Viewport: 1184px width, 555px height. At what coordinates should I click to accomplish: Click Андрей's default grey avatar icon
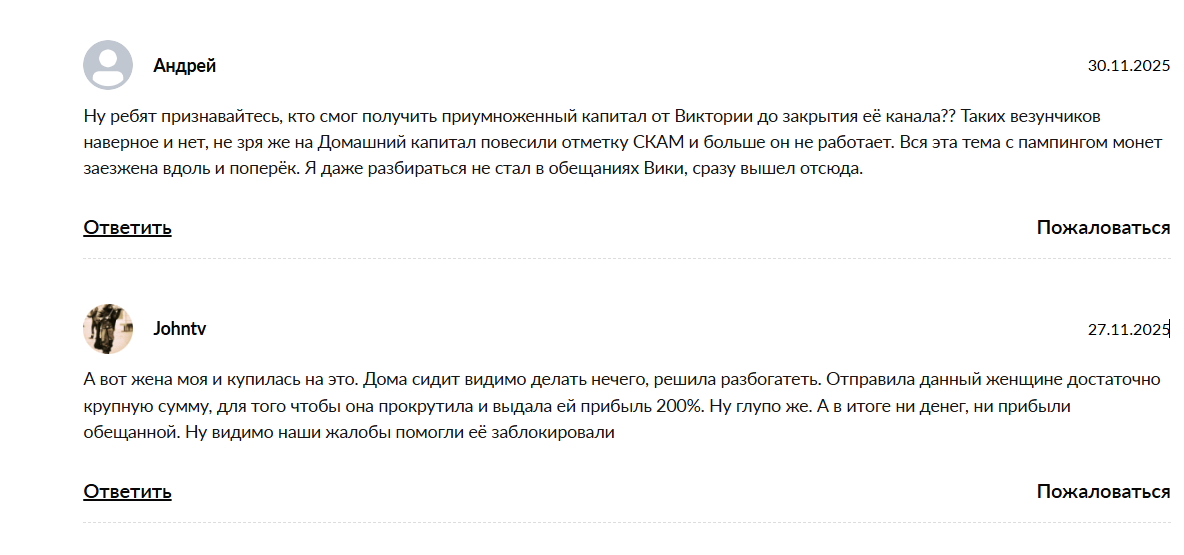point(108,65)
